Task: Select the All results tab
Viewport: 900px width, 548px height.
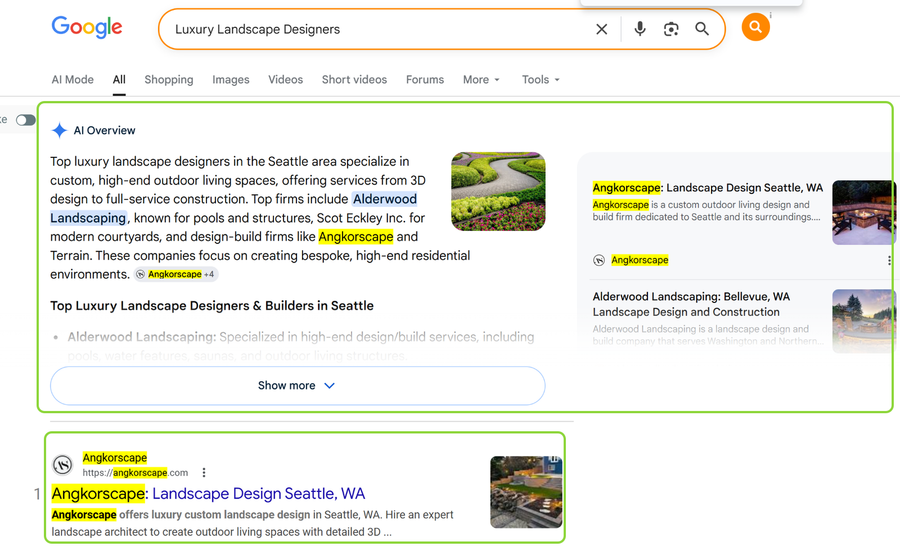Action: (119, 80)
